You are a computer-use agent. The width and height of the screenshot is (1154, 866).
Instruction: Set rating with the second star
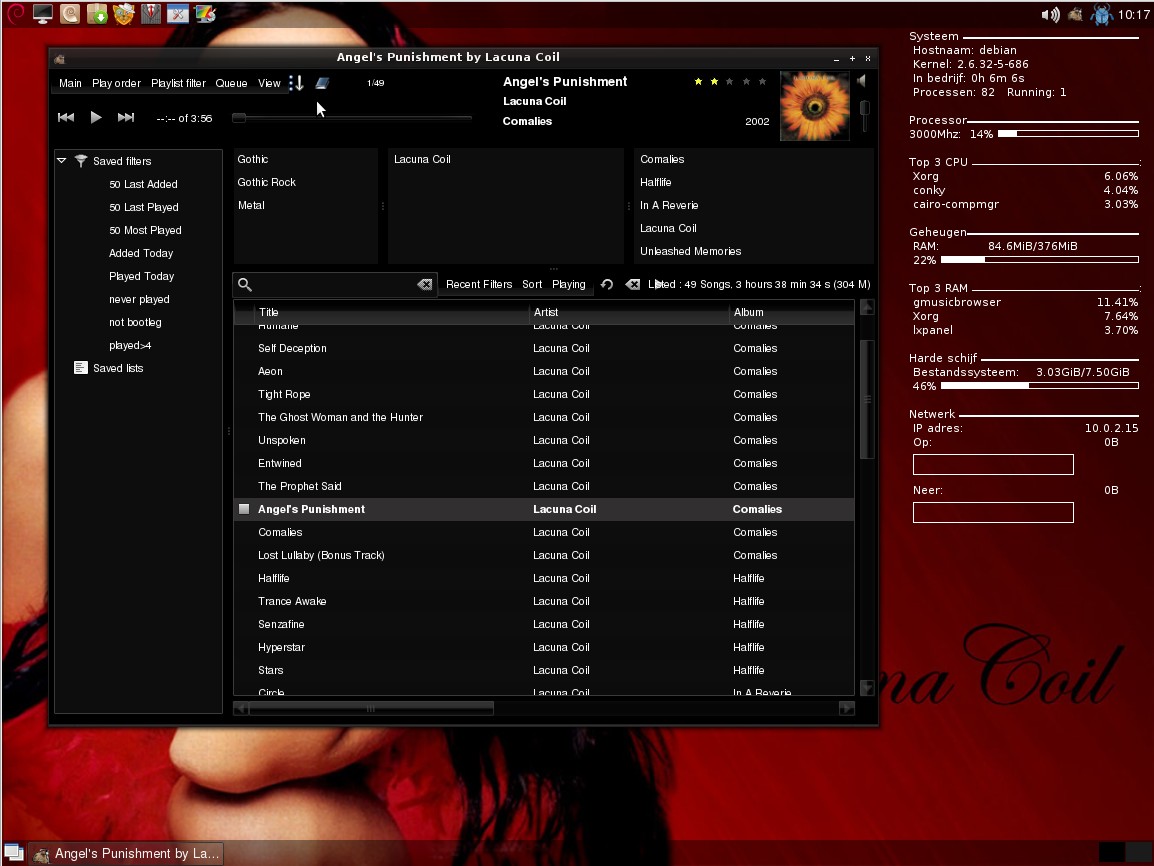714,82
